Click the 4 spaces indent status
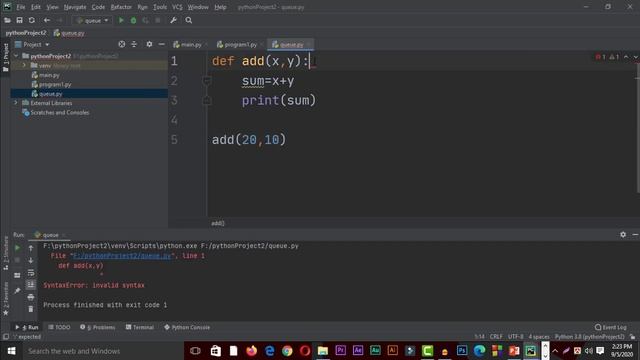The width and height of the screenshot is (640, 360). pos(539,337)
